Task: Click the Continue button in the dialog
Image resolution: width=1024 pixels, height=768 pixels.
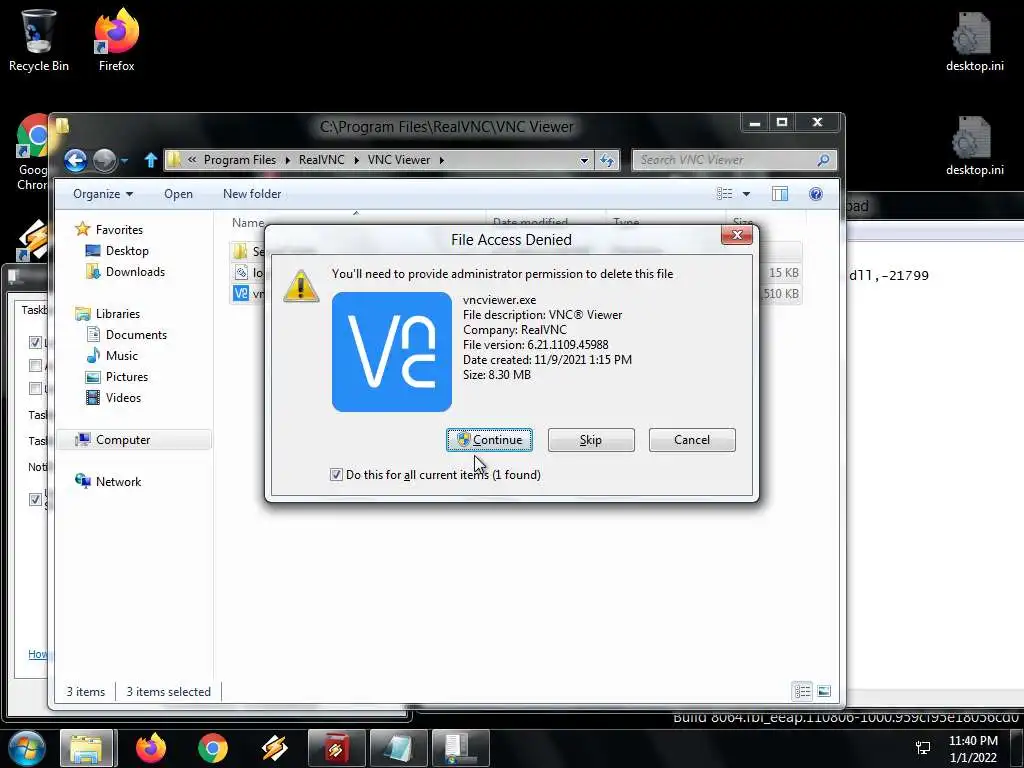Action: (x=489, y=440)
